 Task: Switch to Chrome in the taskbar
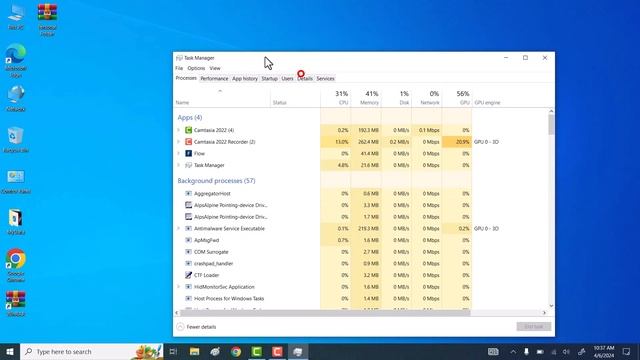tap(236, 351)
